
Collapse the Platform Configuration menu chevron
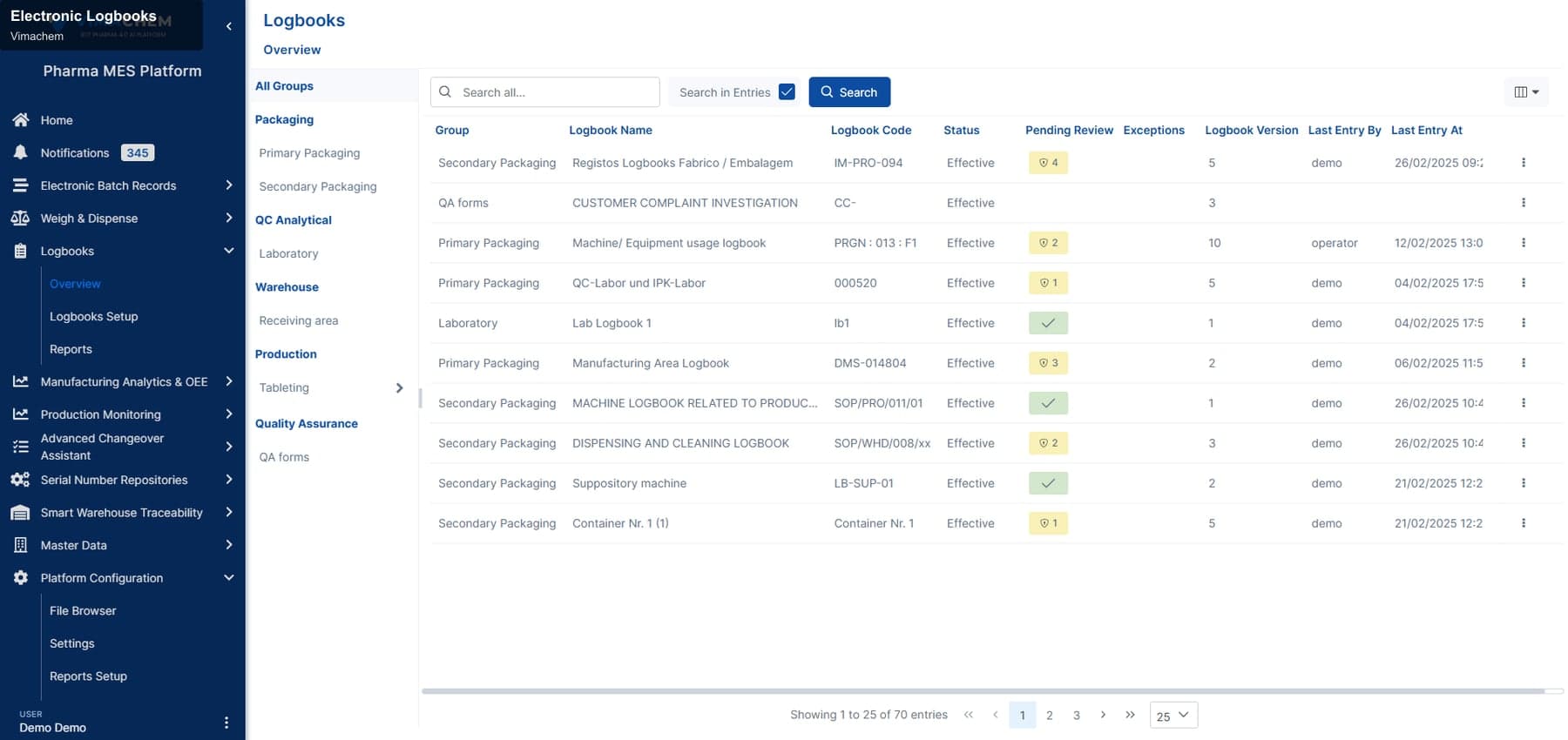pyautogui.click(x=228, y=577)
